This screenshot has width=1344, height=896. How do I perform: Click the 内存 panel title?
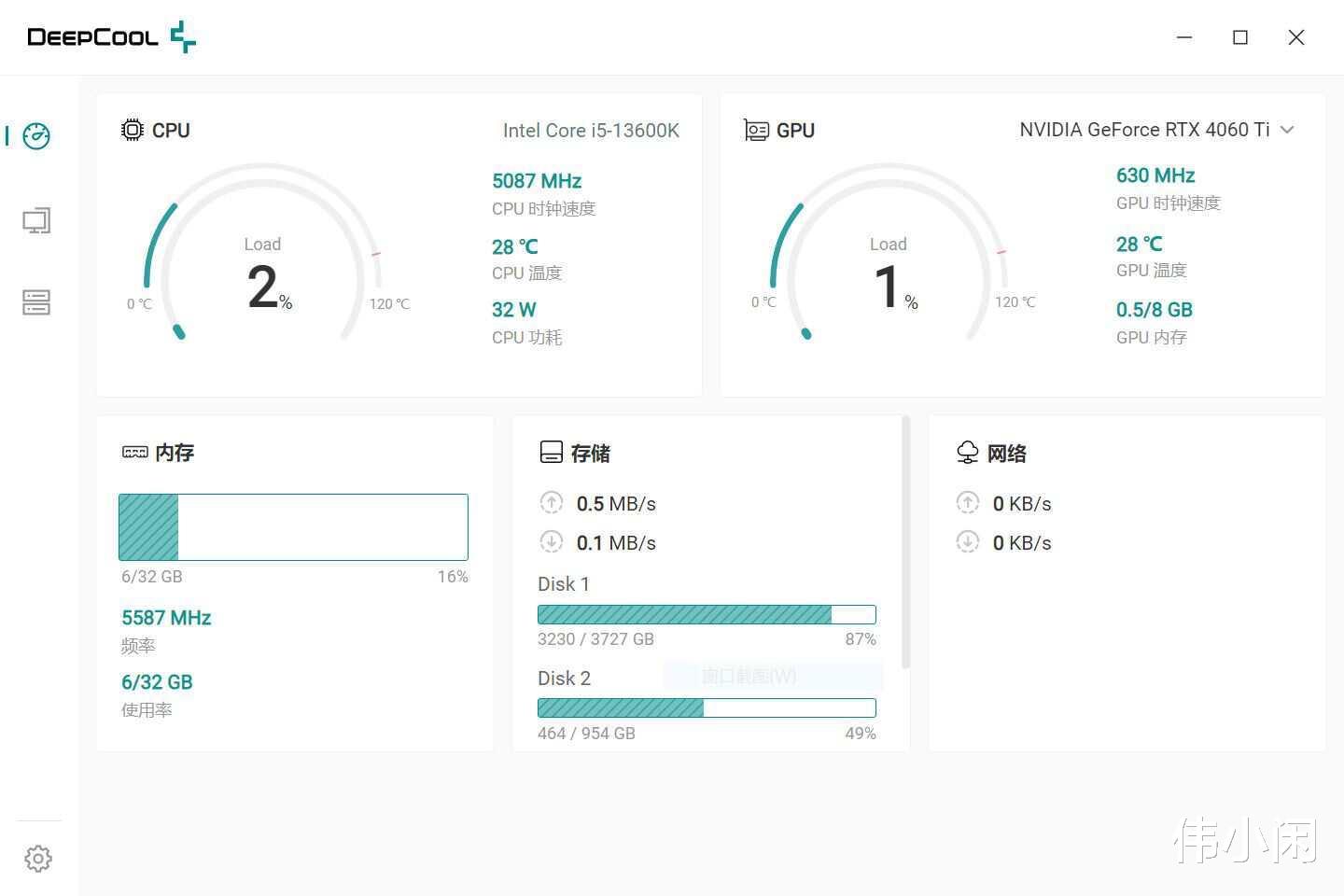[175, 453]
